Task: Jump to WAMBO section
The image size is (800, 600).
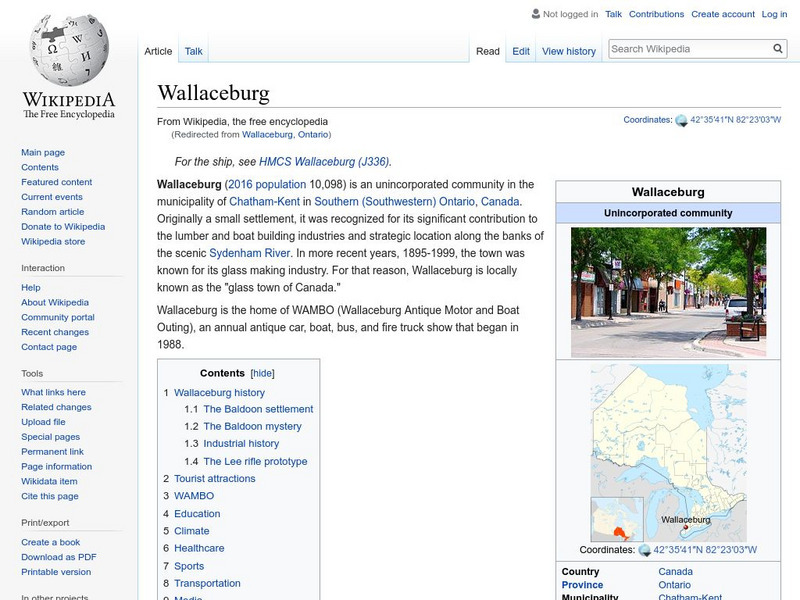Action: point(194,495)
